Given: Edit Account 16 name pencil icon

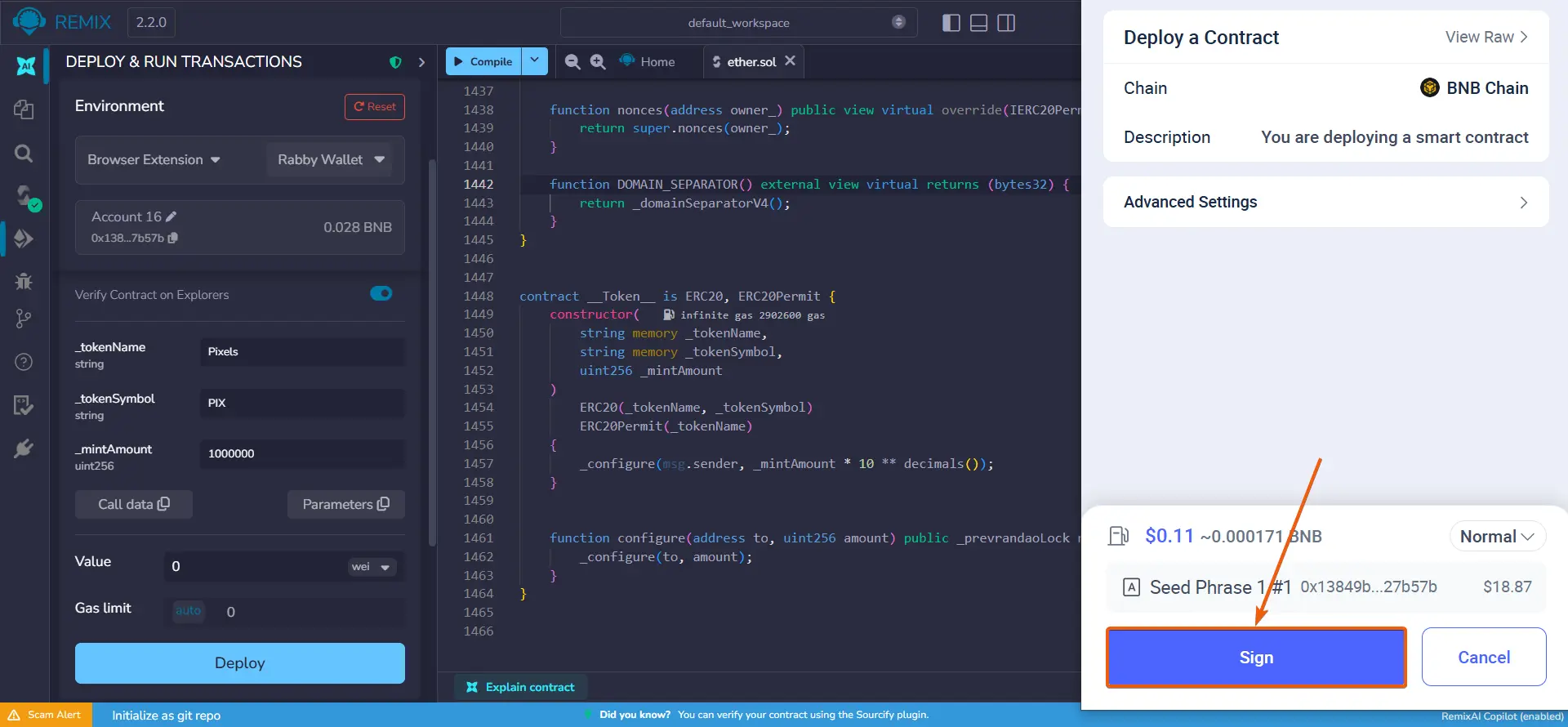Looking at the screenshot, I should pos(171,216).
